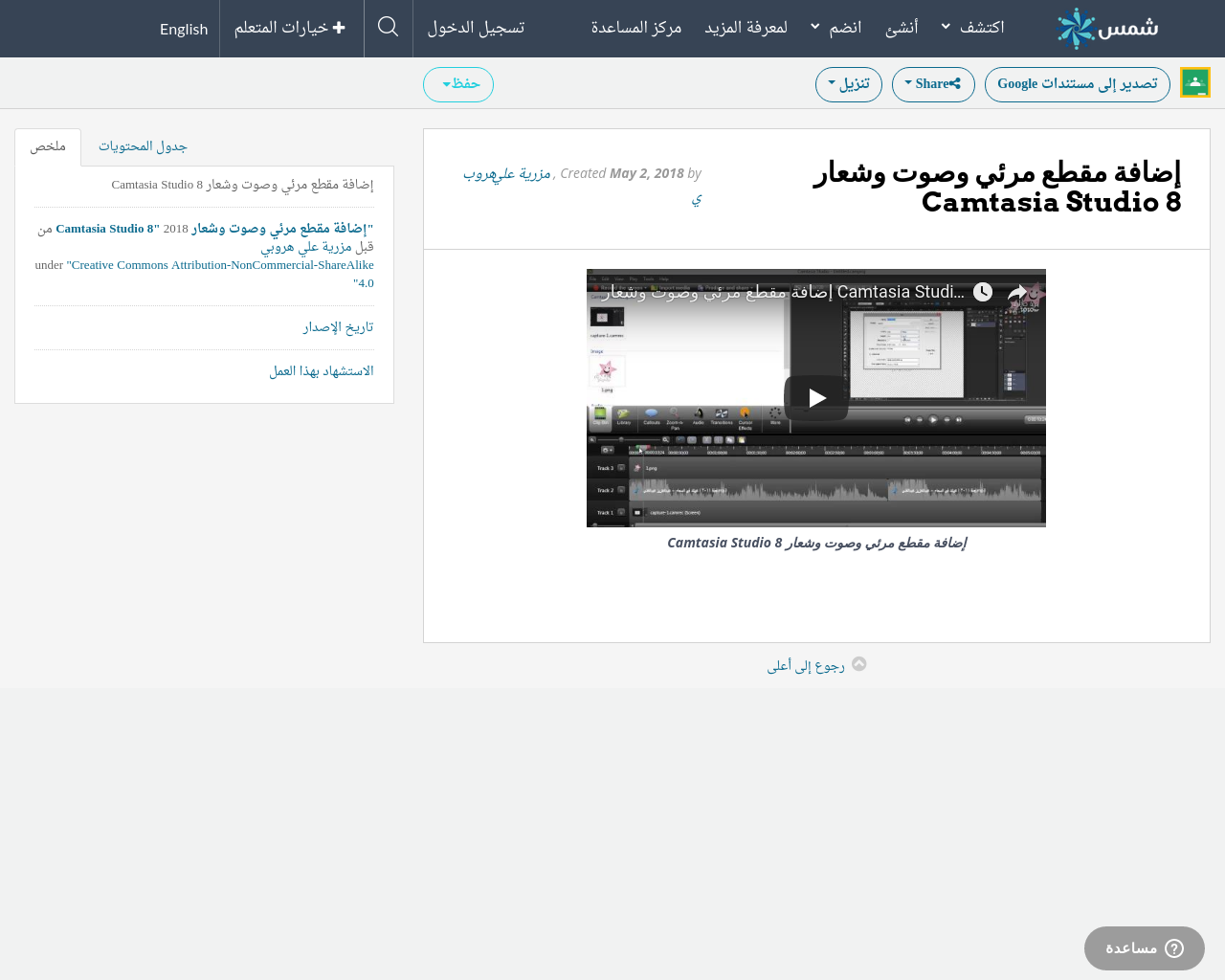Switch to جدول المحتويات tab
Viewport: 1225px width, 980px height.
click(x=143, y=146)
